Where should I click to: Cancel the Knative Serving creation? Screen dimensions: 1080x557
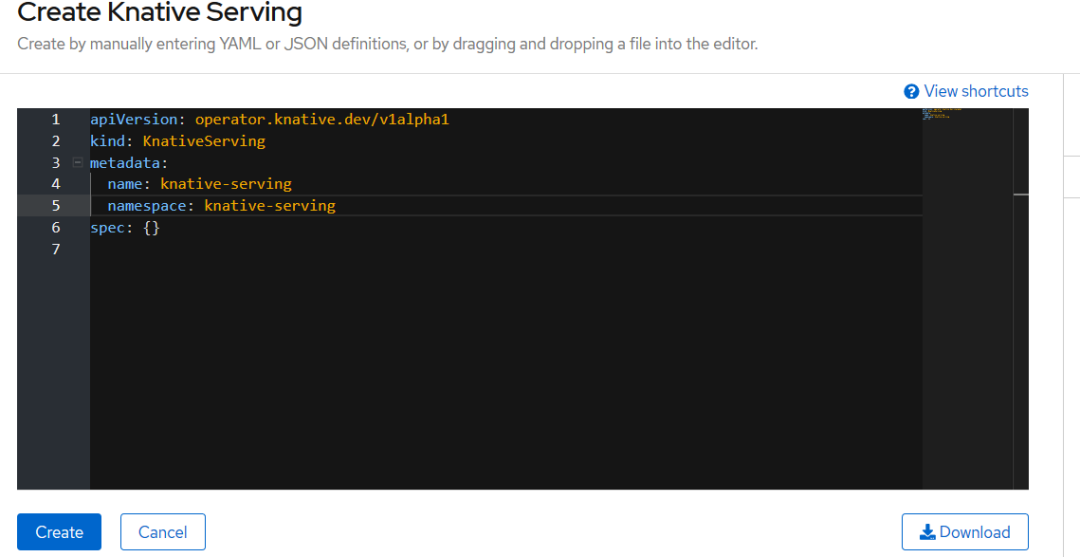click(163, 532)
